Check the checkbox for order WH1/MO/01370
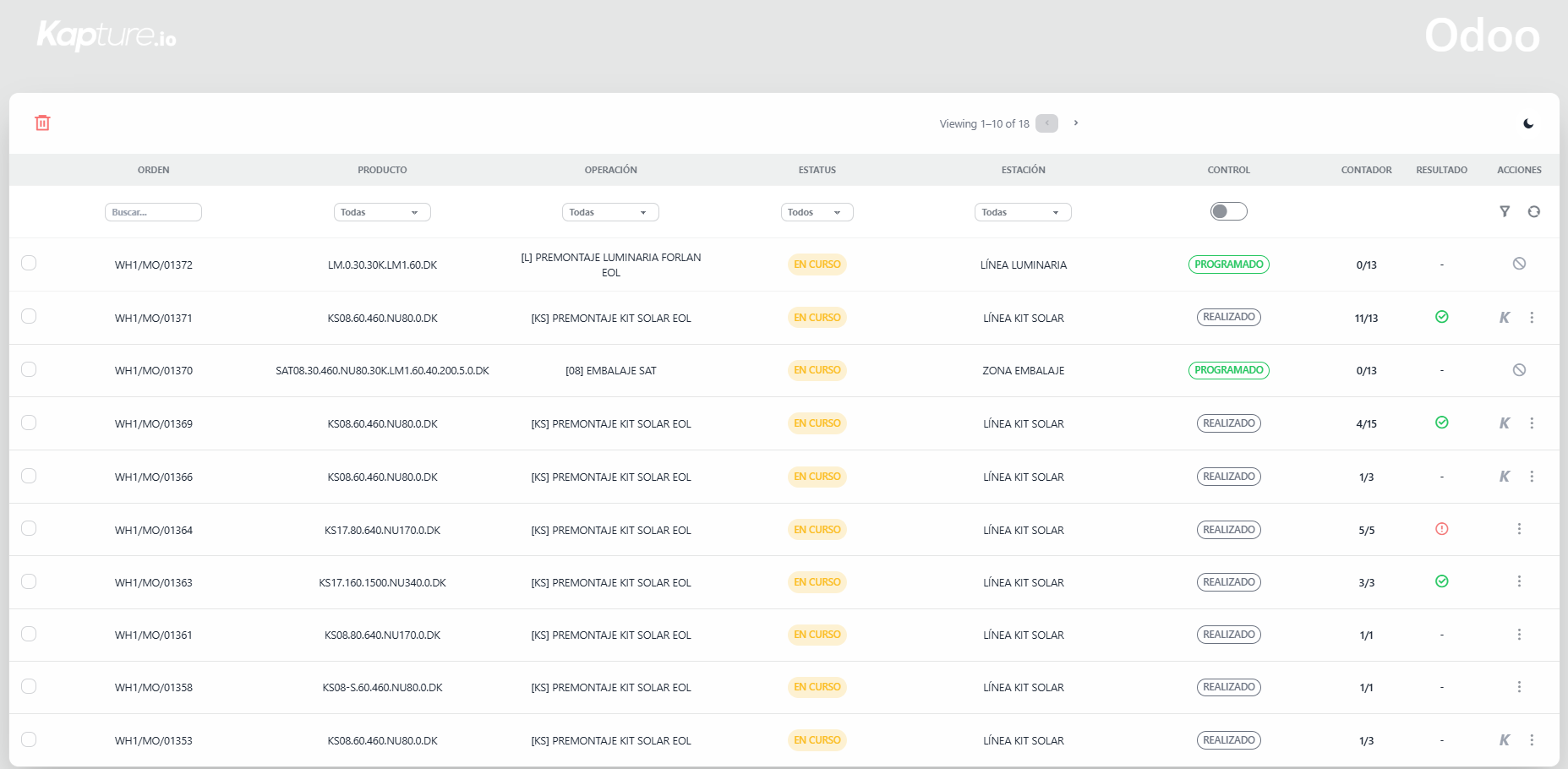Image resolution: width=1568 pixels, height=769 pixels. (29, 369)
